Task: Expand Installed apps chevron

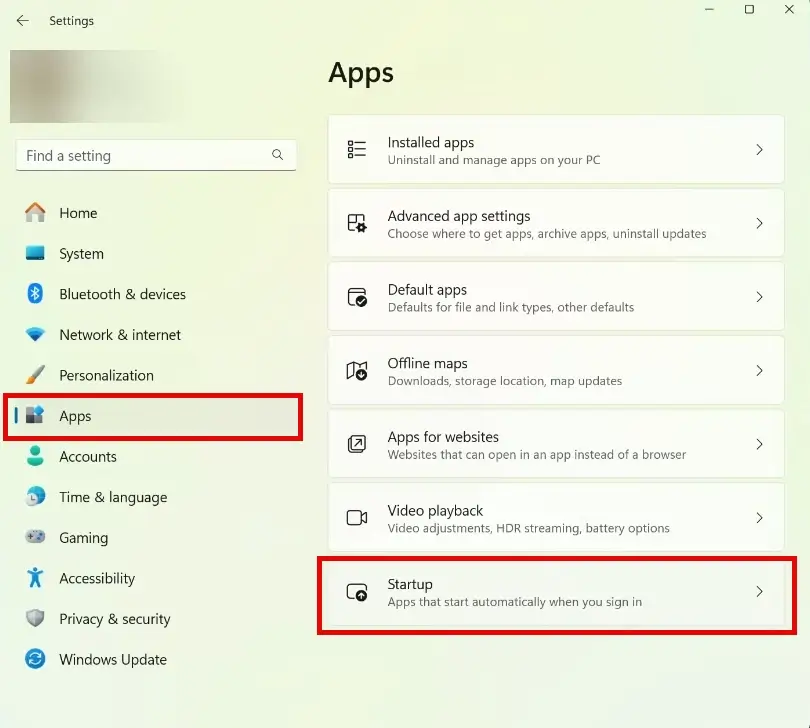Action: point(759,150)
